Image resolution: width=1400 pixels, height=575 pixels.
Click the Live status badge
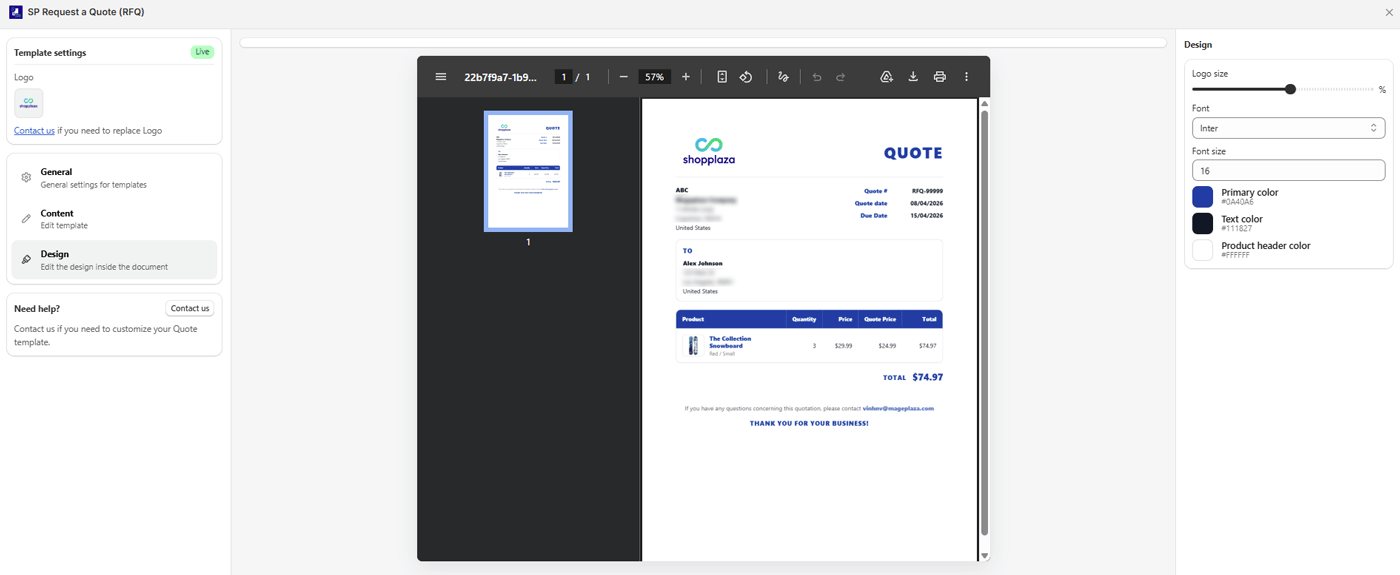(x=202, y=52)
